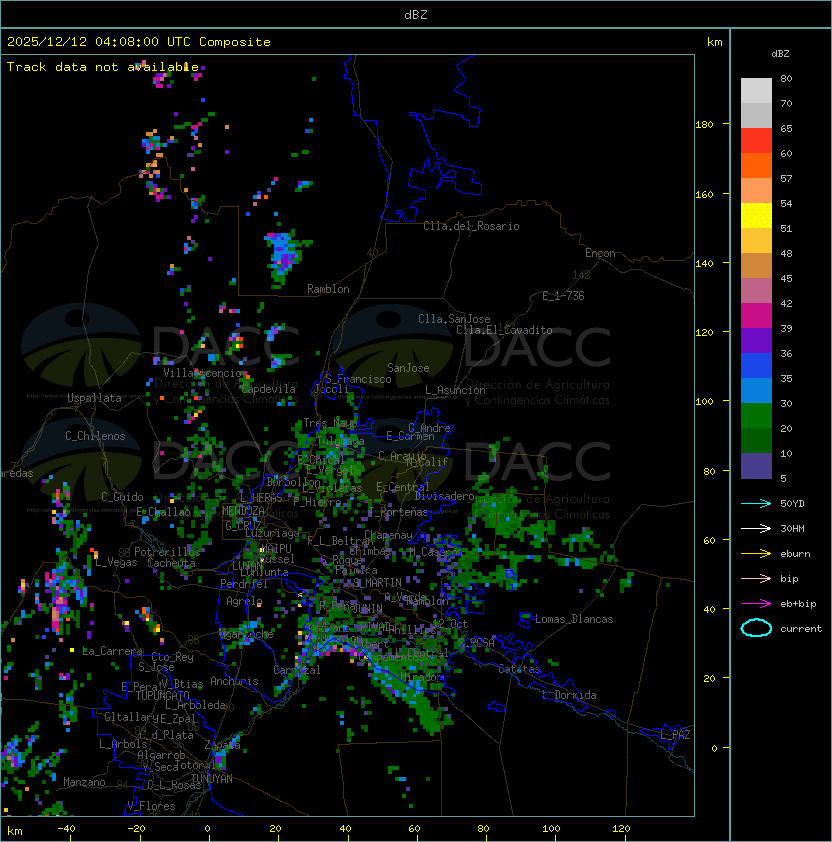Click the 'L_Asuncion' place label
The image size is (832, 842).
455,390
